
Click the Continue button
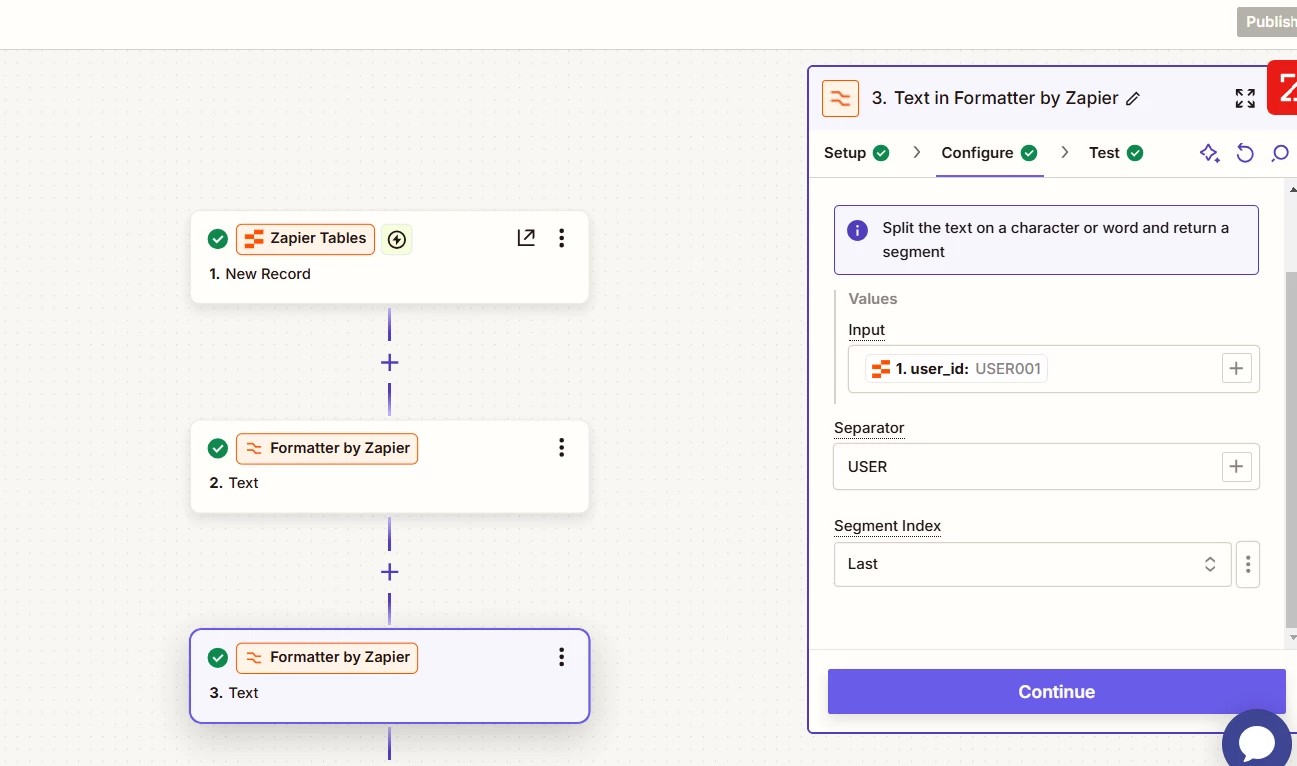coord(1056,691)
